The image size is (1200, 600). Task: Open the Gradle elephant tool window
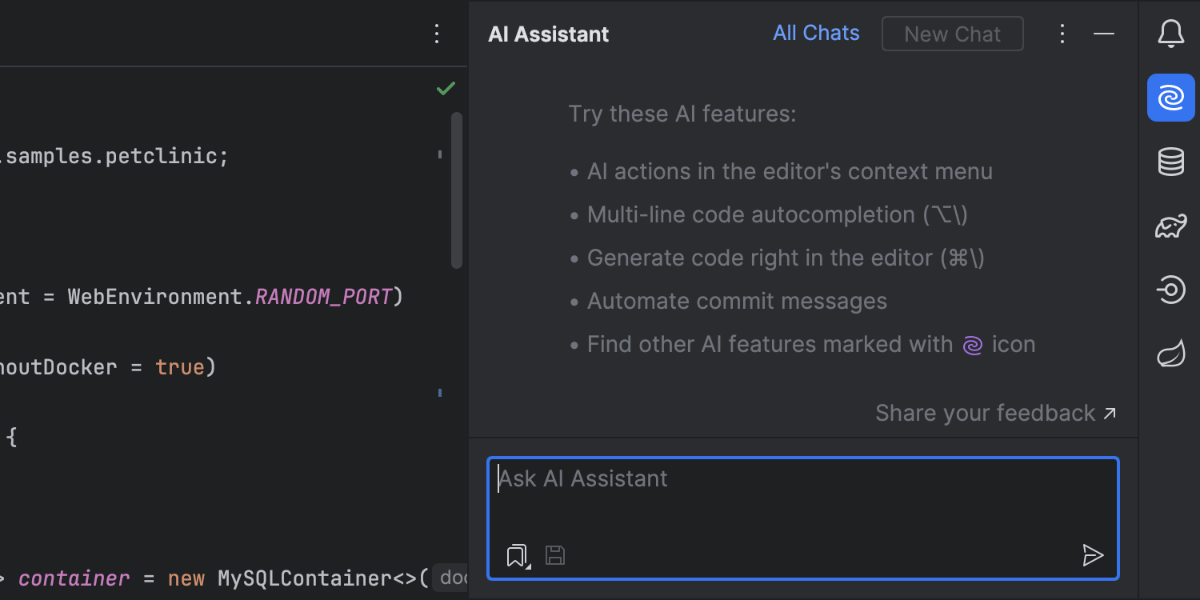(1170, 227)
